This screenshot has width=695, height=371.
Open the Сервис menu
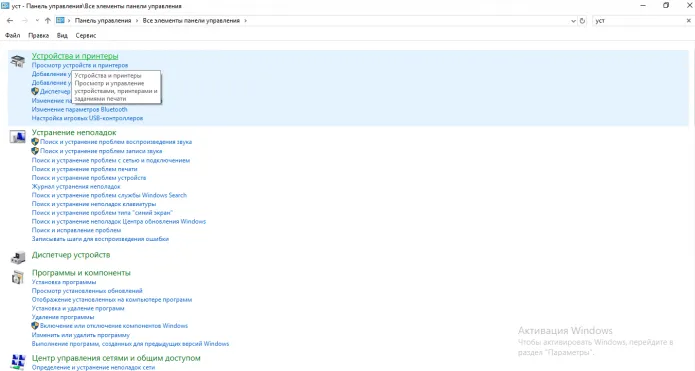coord(86,35)
